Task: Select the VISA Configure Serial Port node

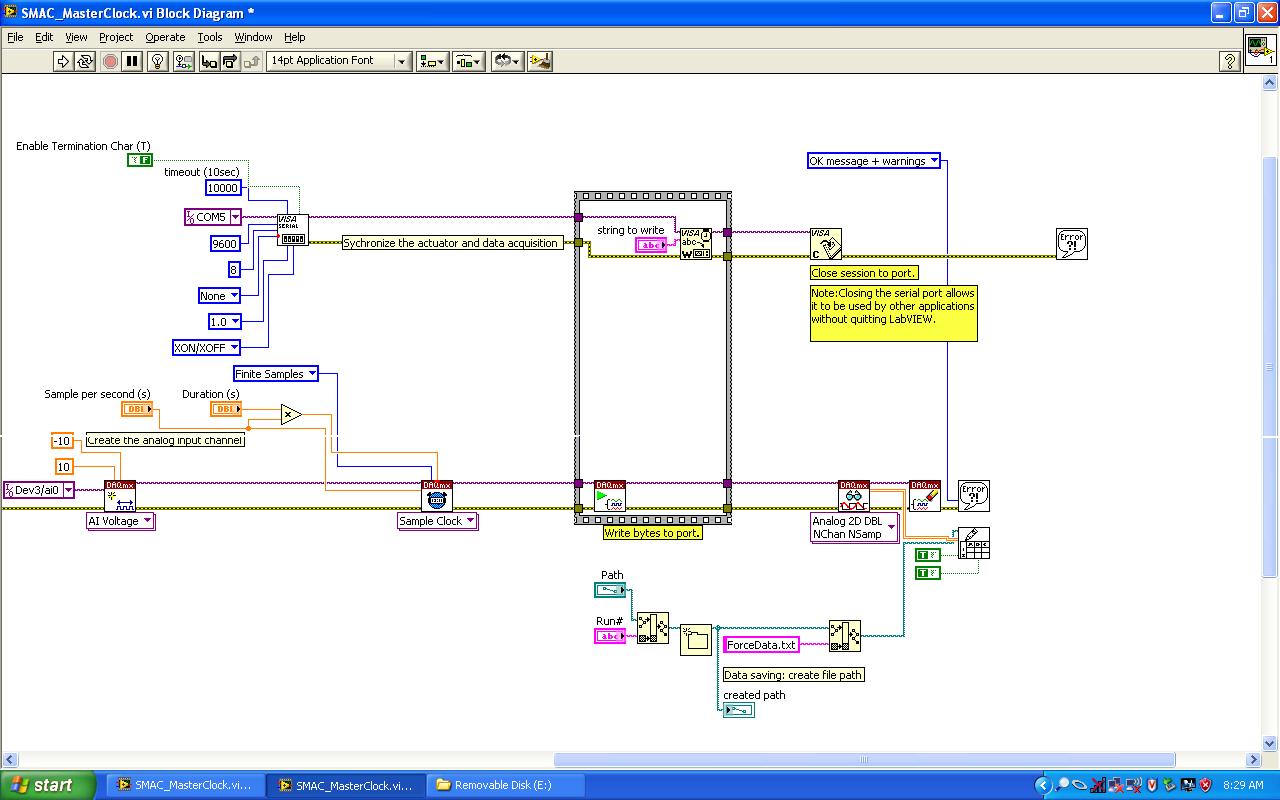Action: [292, 229]
